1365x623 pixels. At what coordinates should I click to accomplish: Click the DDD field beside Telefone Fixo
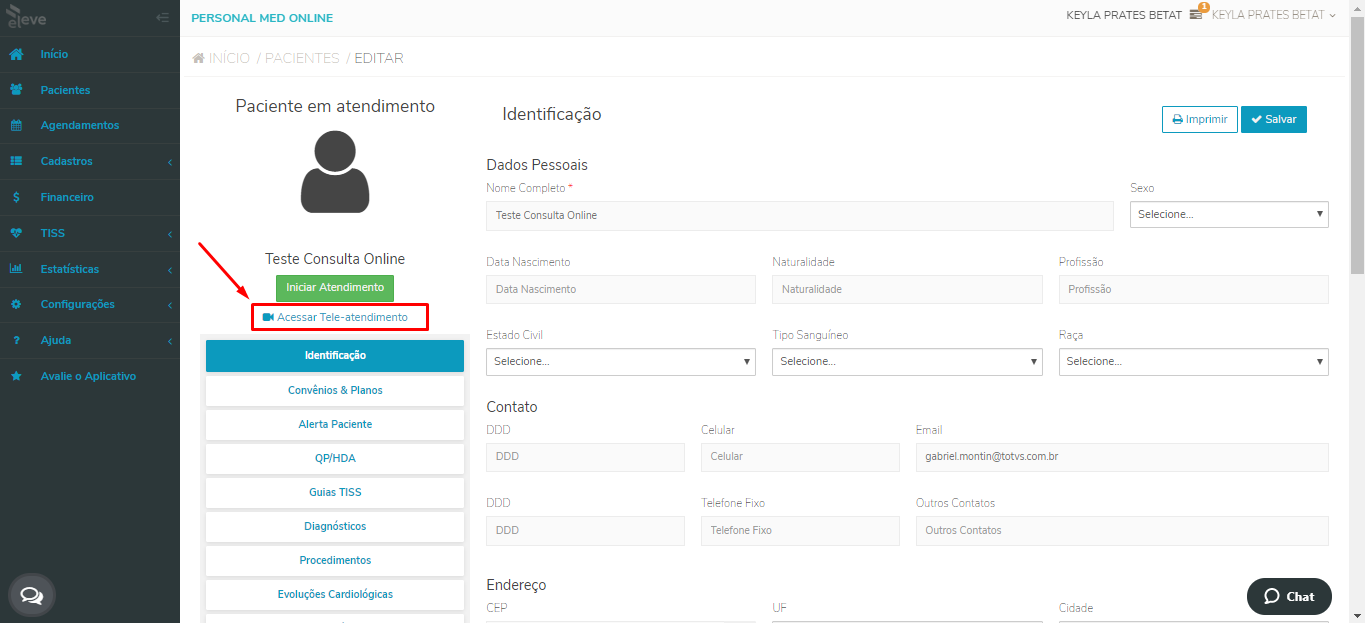[585, 530]
